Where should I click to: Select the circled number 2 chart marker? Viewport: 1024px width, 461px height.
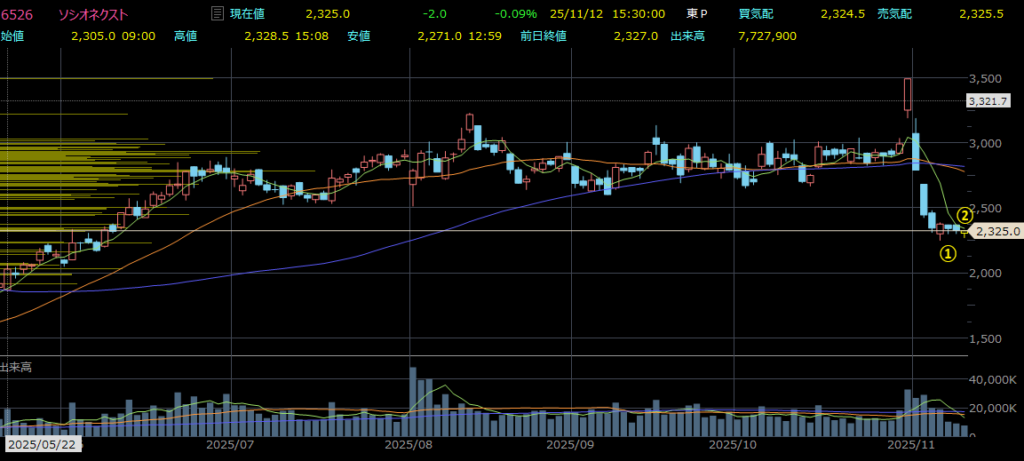pyautogui.click(x=965, y=214)
